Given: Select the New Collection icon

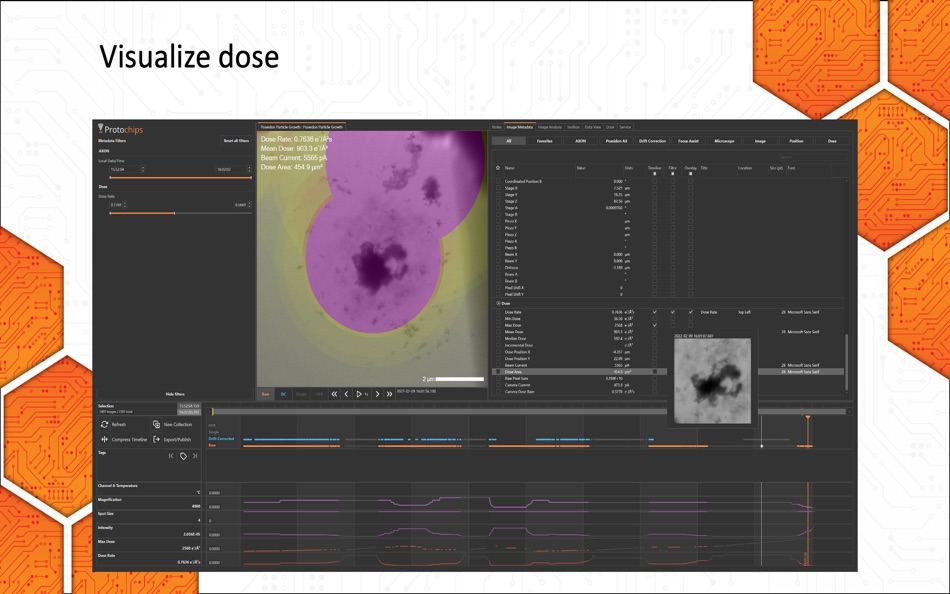Looking at the screenshot, I should pyautogui.click(x=156, y=425).
